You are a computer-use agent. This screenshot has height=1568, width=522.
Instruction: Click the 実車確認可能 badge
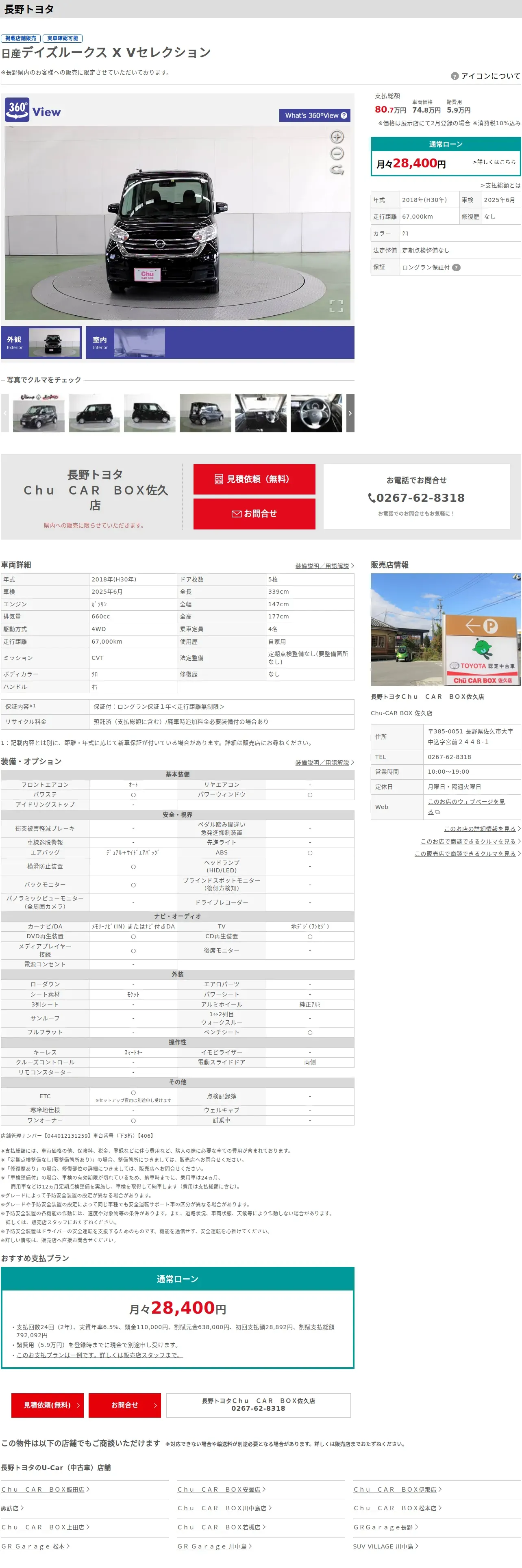63,38
